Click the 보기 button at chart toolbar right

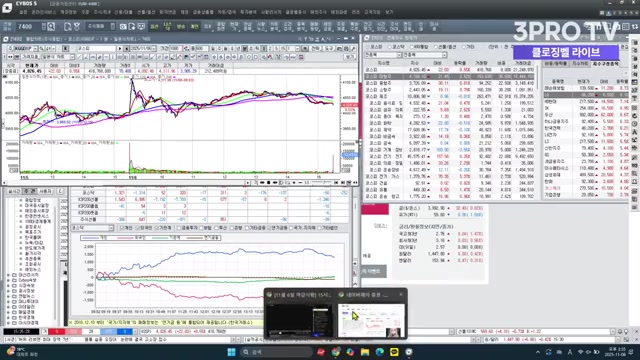(350, 57)
